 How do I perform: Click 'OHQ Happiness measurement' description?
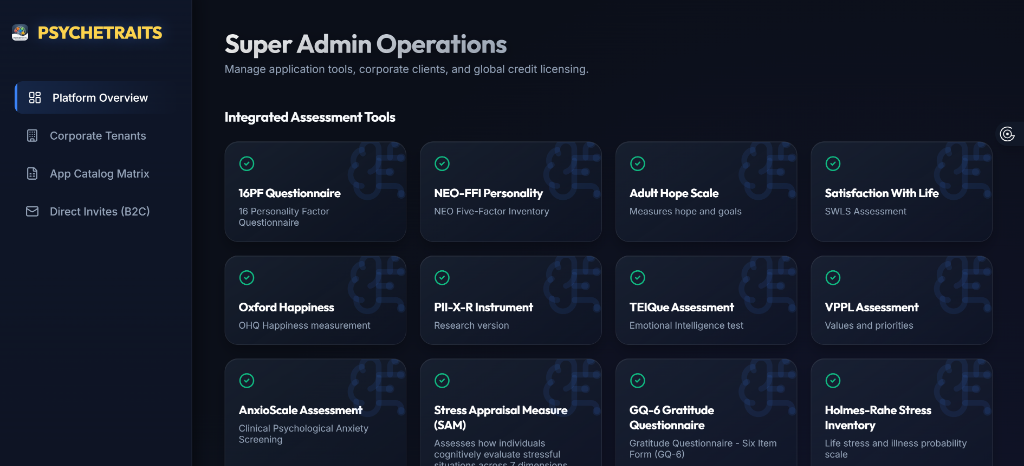[304, 326]
